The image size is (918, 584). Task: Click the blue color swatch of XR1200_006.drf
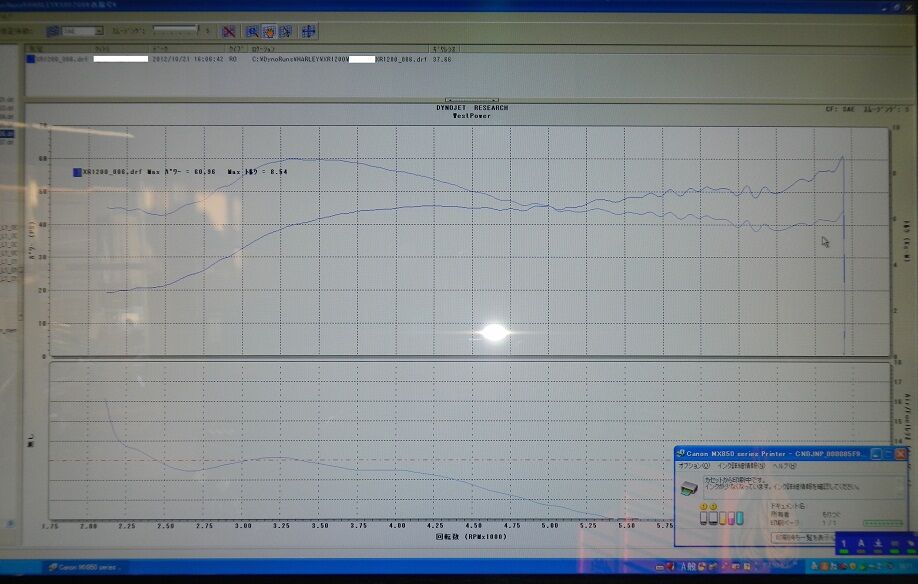30,59
